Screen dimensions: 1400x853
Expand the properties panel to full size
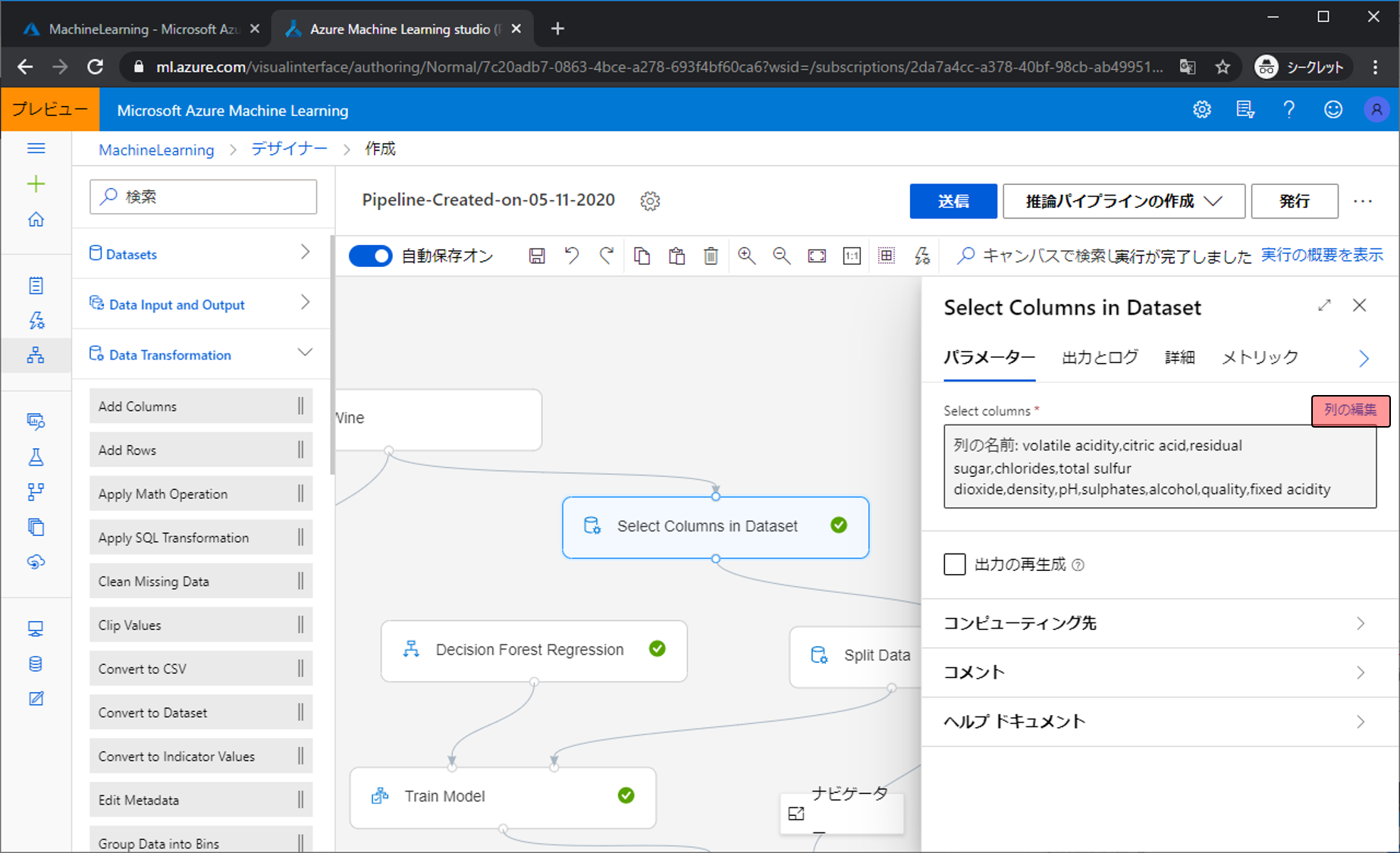(1324, 306)
